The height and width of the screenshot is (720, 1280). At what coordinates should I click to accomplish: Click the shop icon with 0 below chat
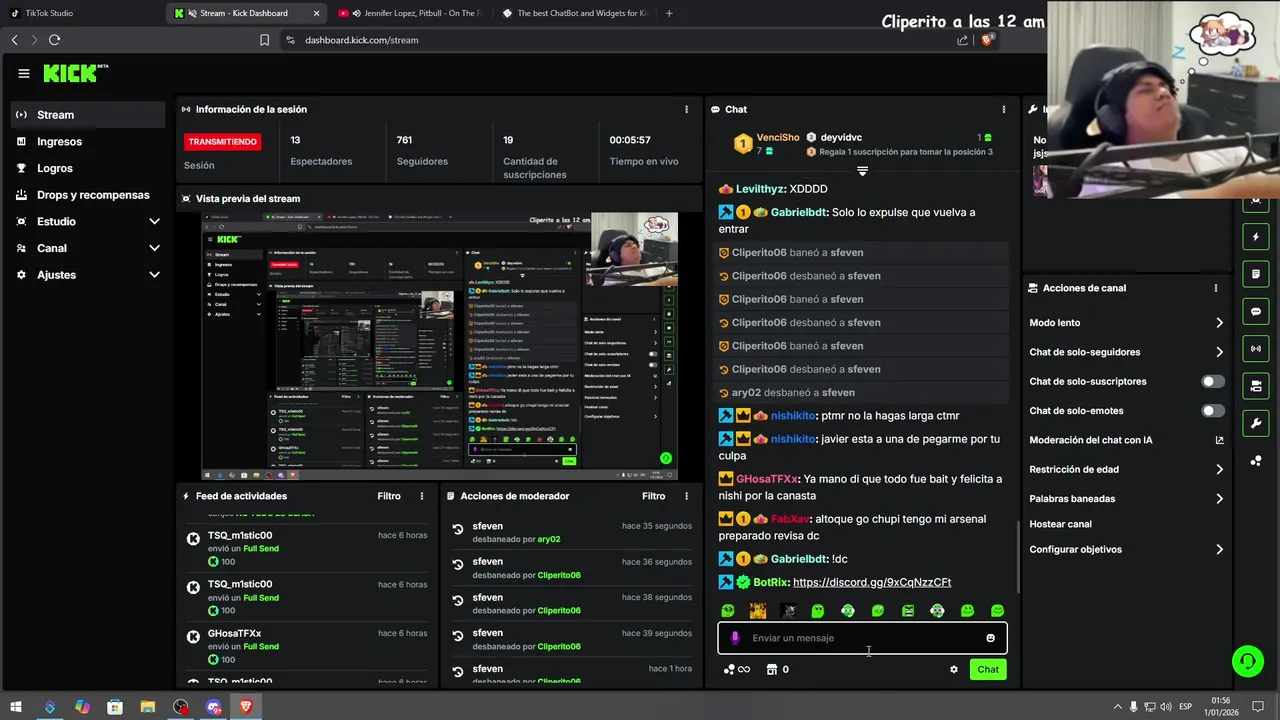tap(777, 669)
